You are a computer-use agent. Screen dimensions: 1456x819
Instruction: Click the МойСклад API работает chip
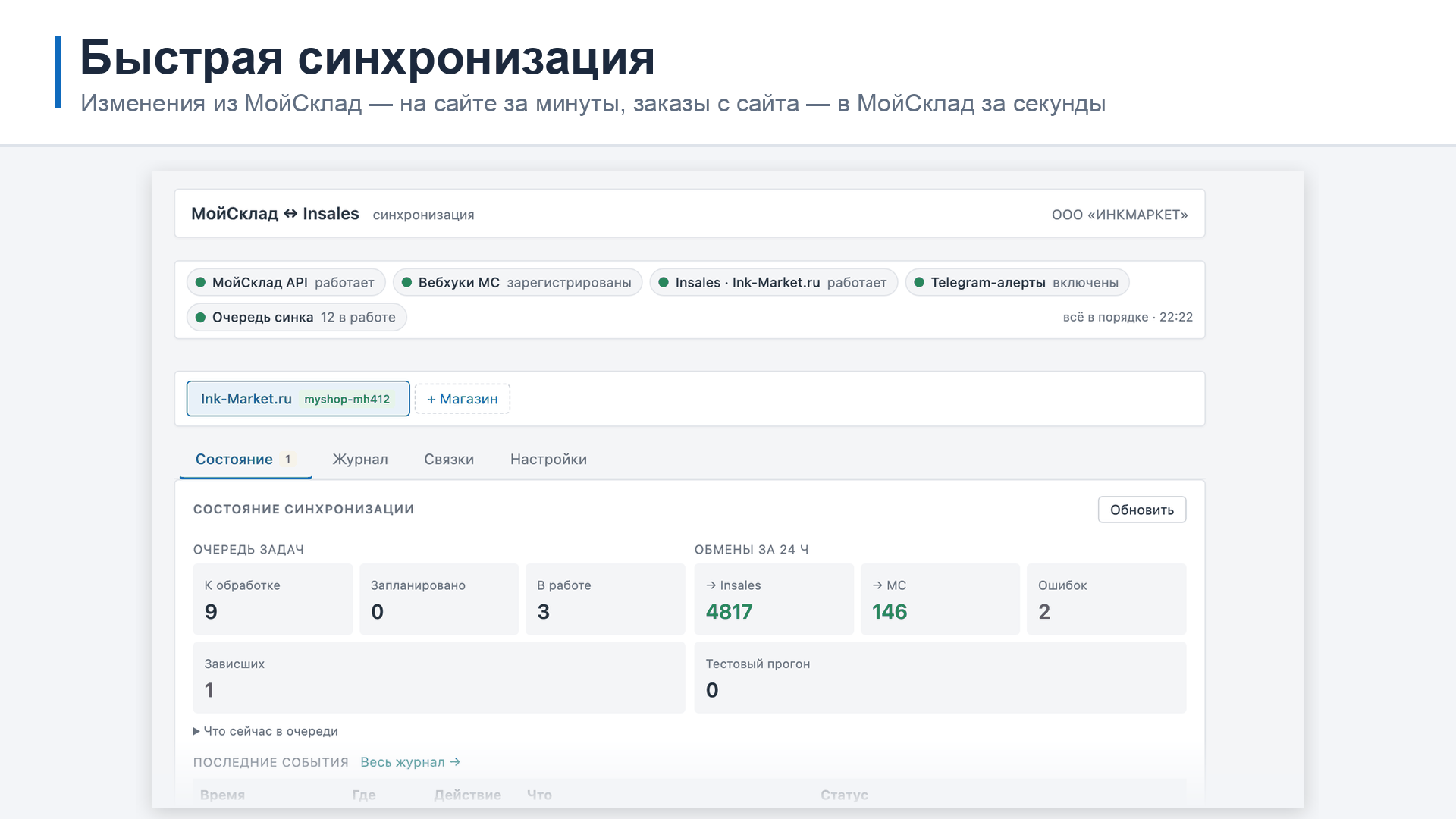[x=286, y=282]
